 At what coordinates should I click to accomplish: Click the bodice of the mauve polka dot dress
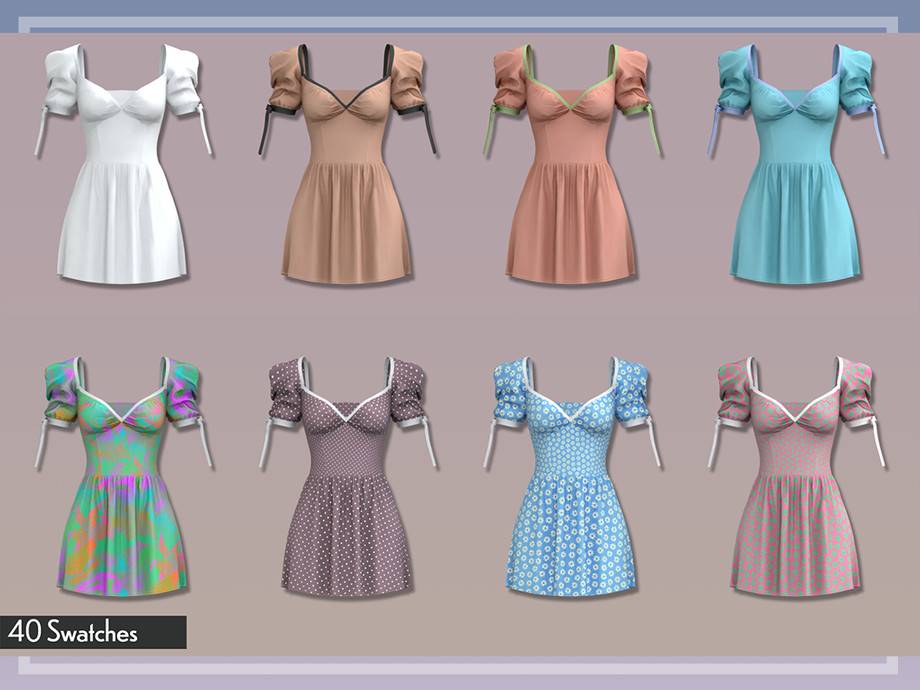point(346,438)
